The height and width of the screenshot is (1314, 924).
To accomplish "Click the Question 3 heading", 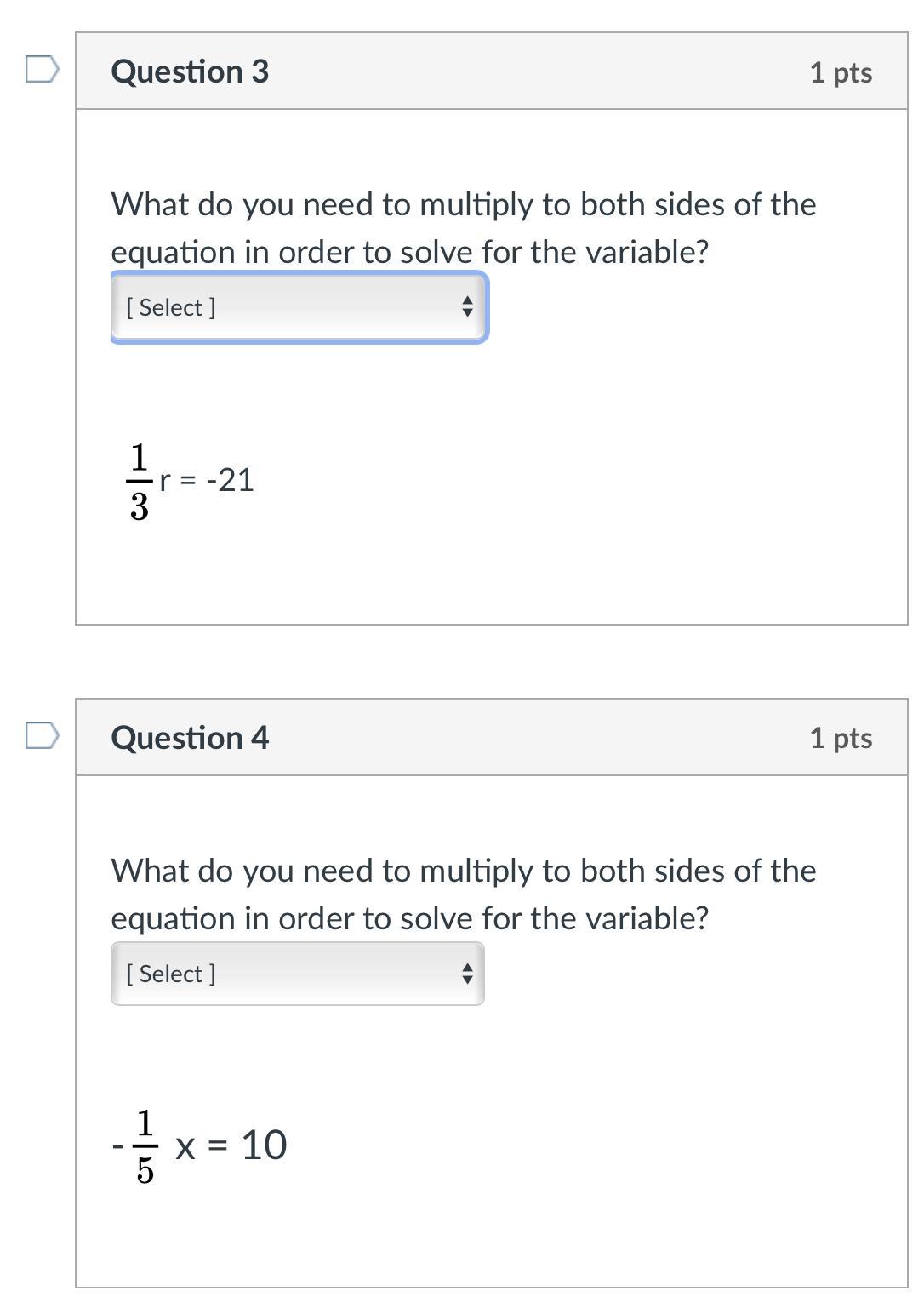I will (190, 71).
